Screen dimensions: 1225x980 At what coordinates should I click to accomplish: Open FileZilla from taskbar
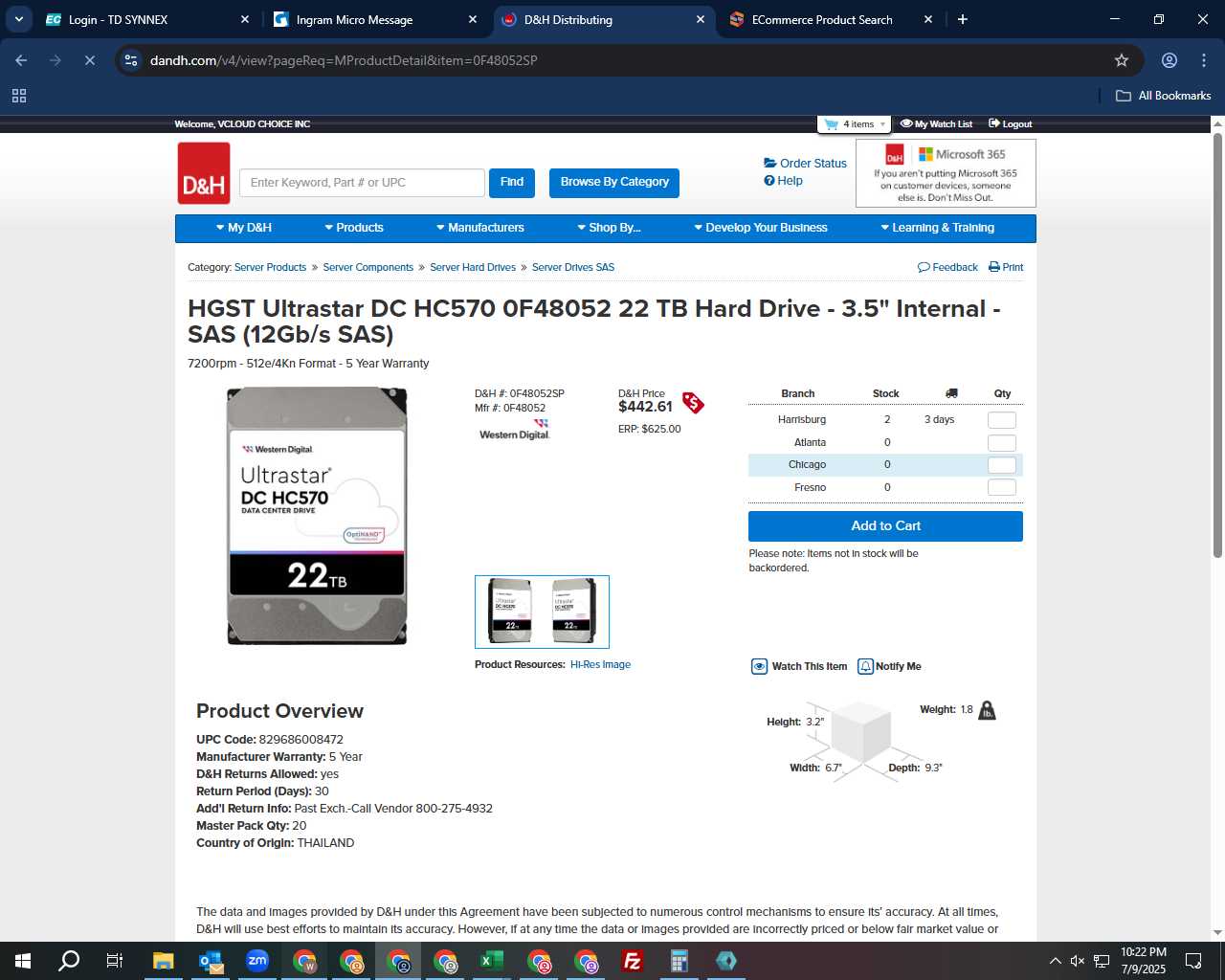pyautogui.click(x=633, y=961)
